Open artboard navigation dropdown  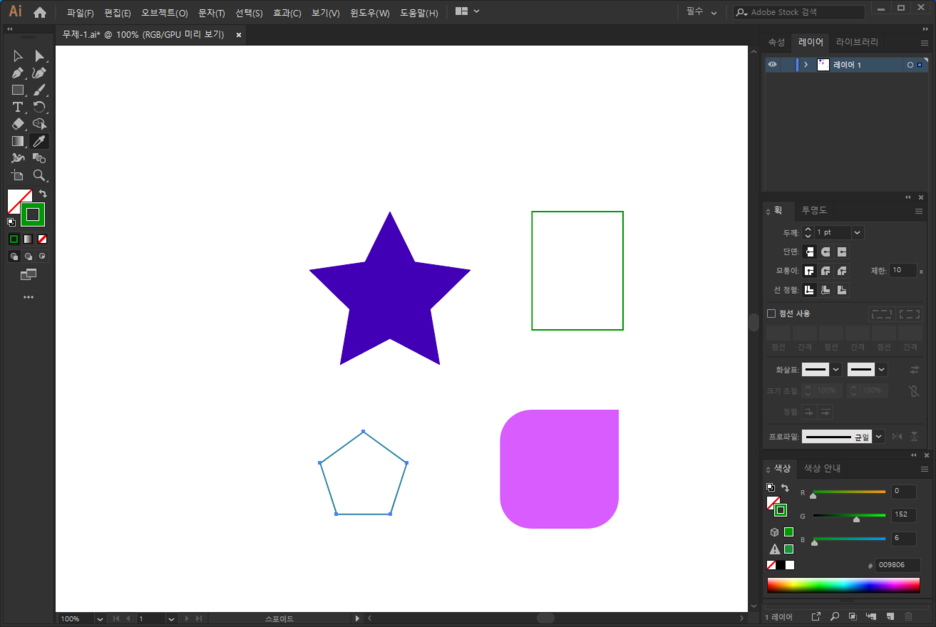click(171, 619)
